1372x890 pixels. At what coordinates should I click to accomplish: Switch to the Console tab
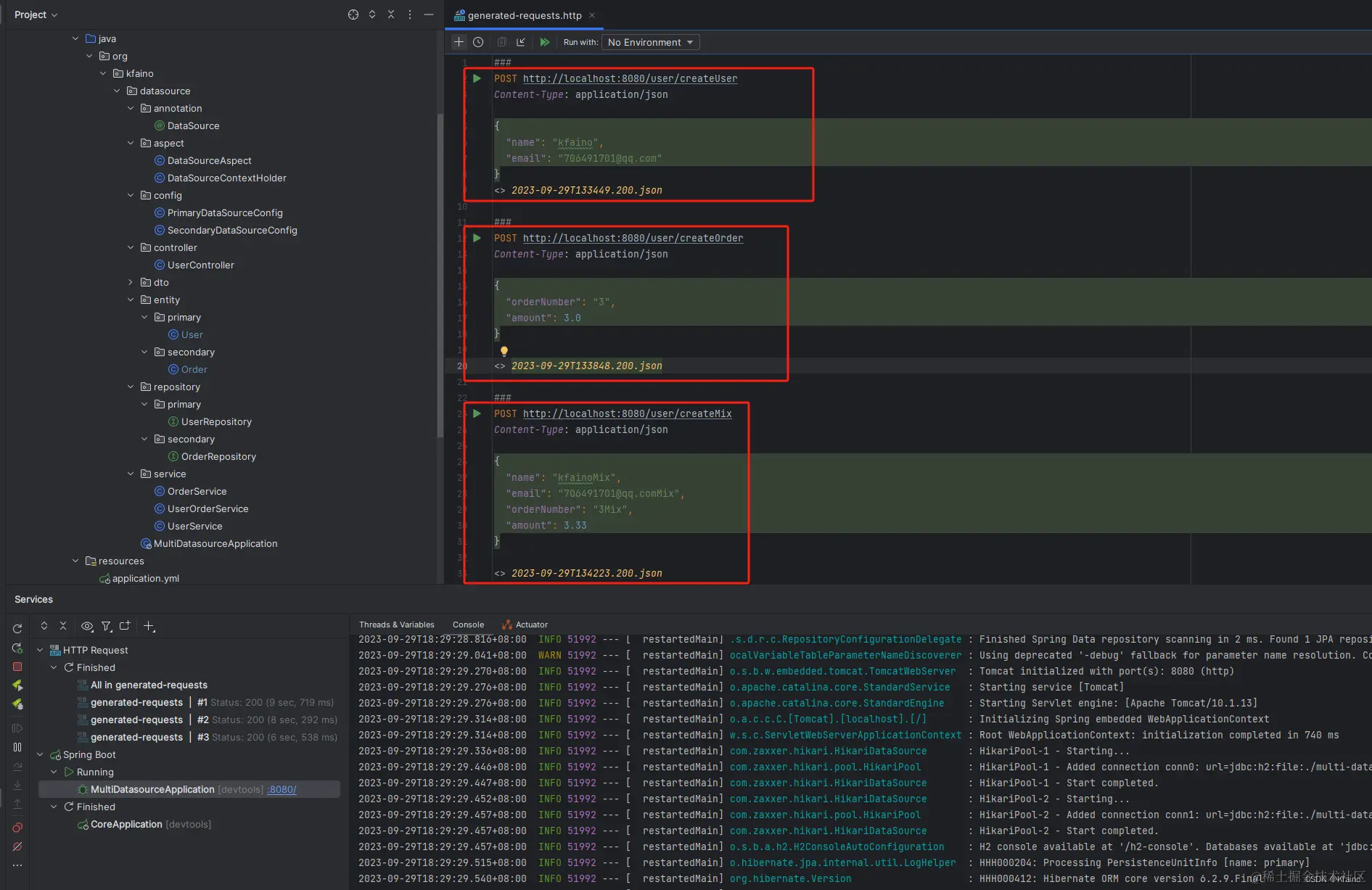(x=468, y=625)
